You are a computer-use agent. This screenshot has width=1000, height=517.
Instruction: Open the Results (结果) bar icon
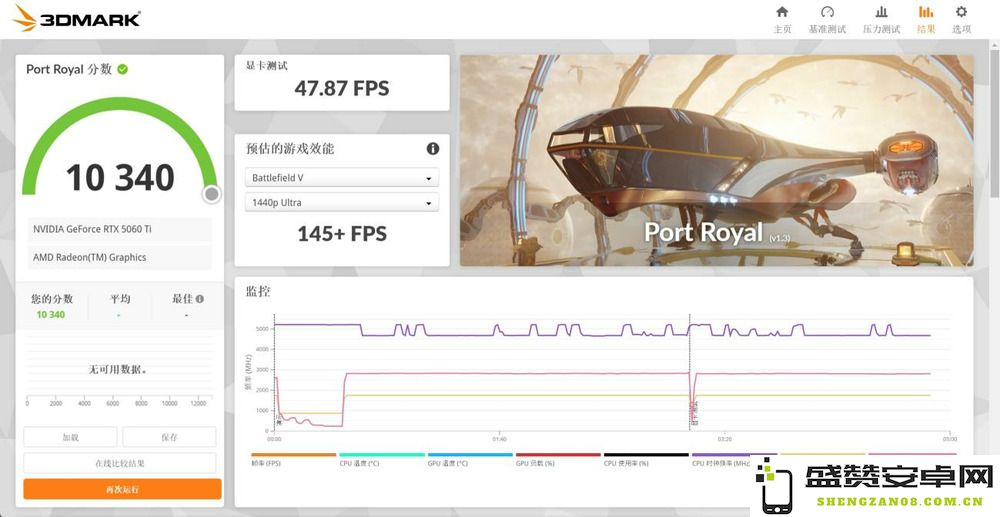coord(926,11)
